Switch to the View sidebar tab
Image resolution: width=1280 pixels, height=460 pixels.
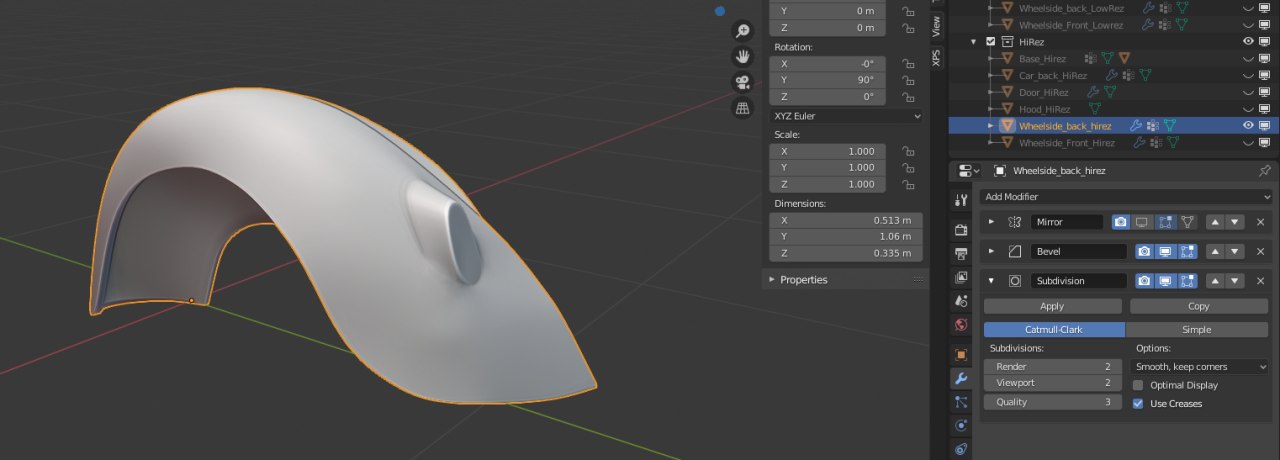pyautogui.click(x=936, y=25)
